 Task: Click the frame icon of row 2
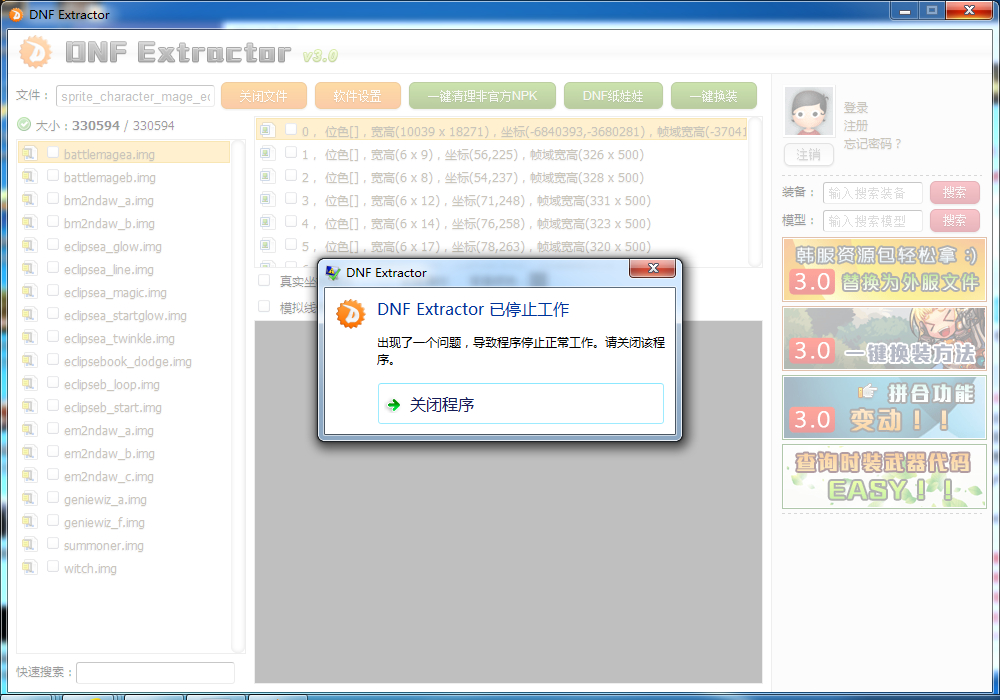click(x=267, y=176)
